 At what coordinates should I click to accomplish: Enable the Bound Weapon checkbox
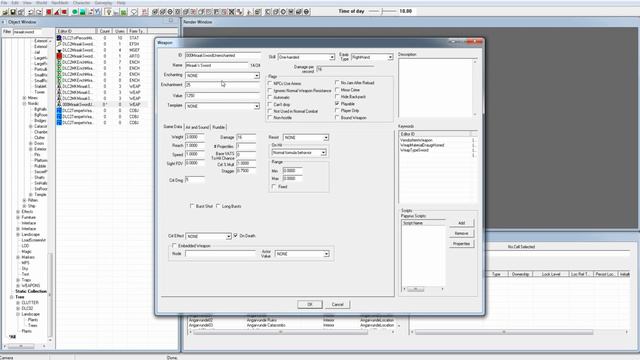coord(337,118)
